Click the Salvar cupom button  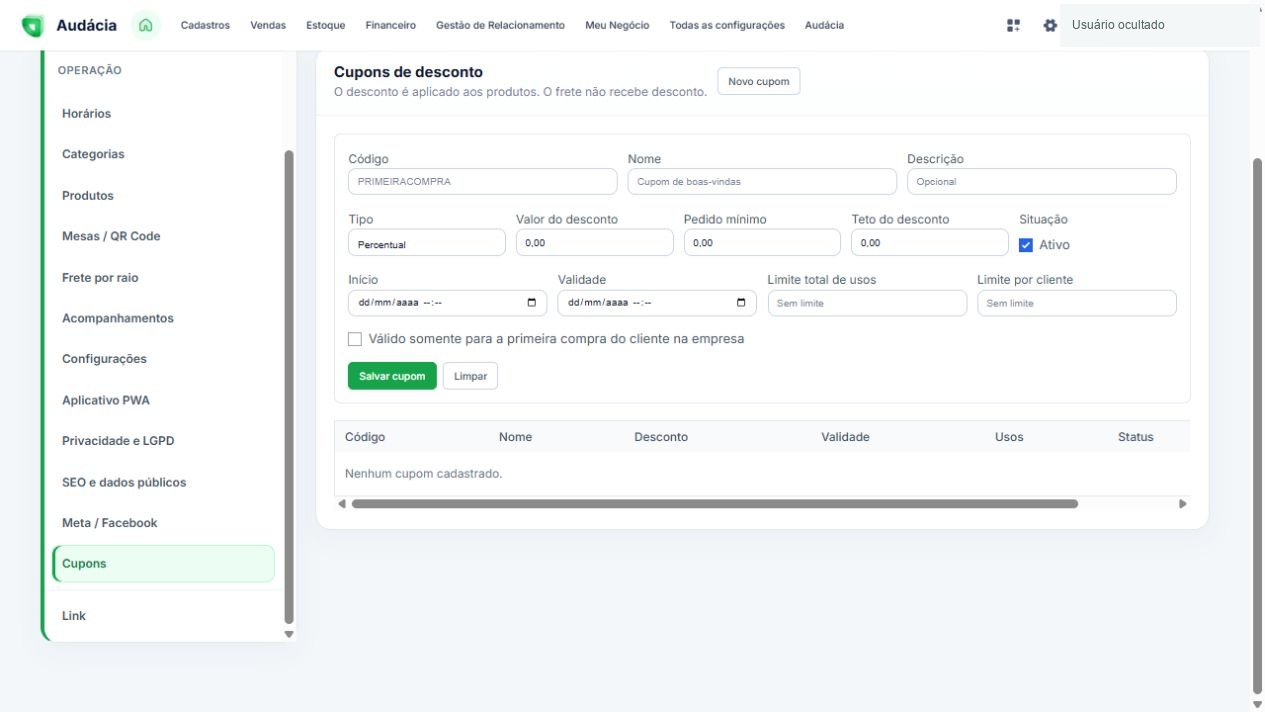[392, 376]
